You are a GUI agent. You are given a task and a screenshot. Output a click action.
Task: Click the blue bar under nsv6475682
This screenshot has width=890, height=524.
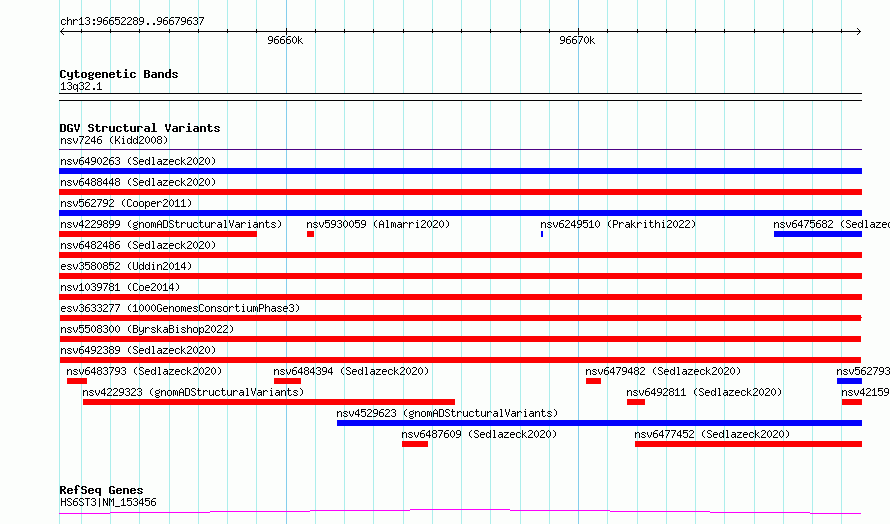coord(818,234)
